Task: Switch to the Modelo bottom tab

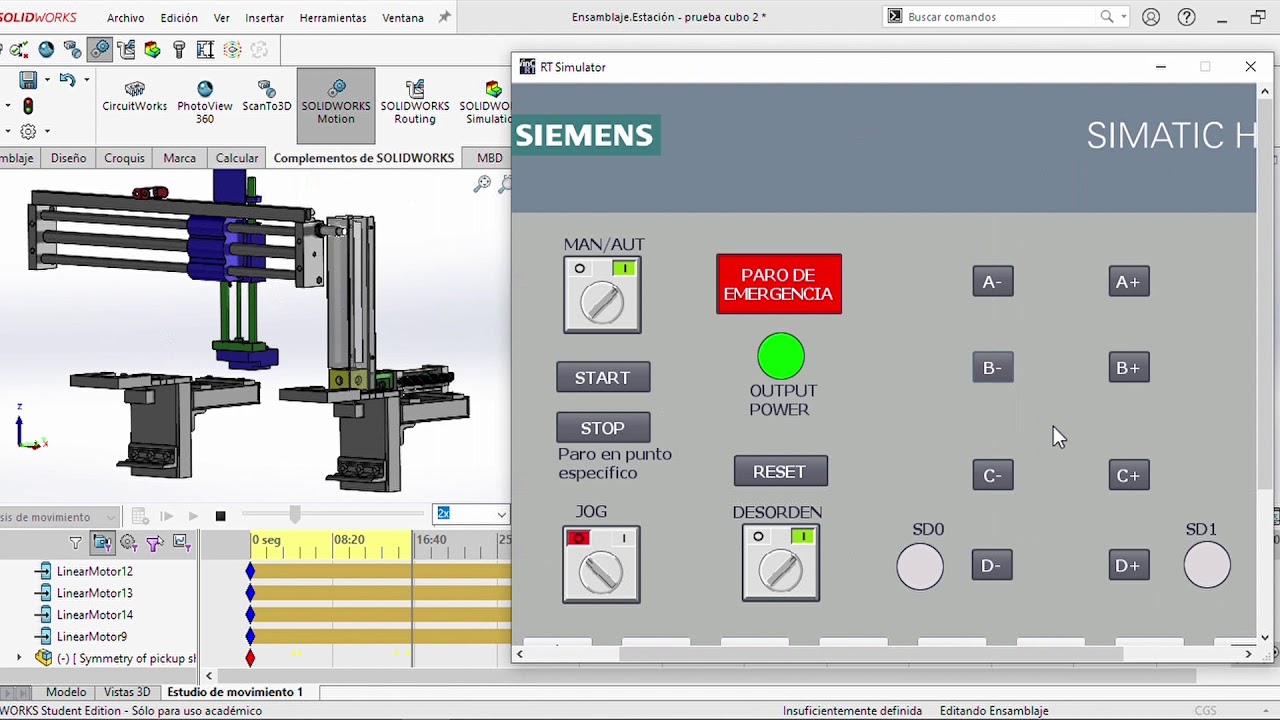Action: 66,692
